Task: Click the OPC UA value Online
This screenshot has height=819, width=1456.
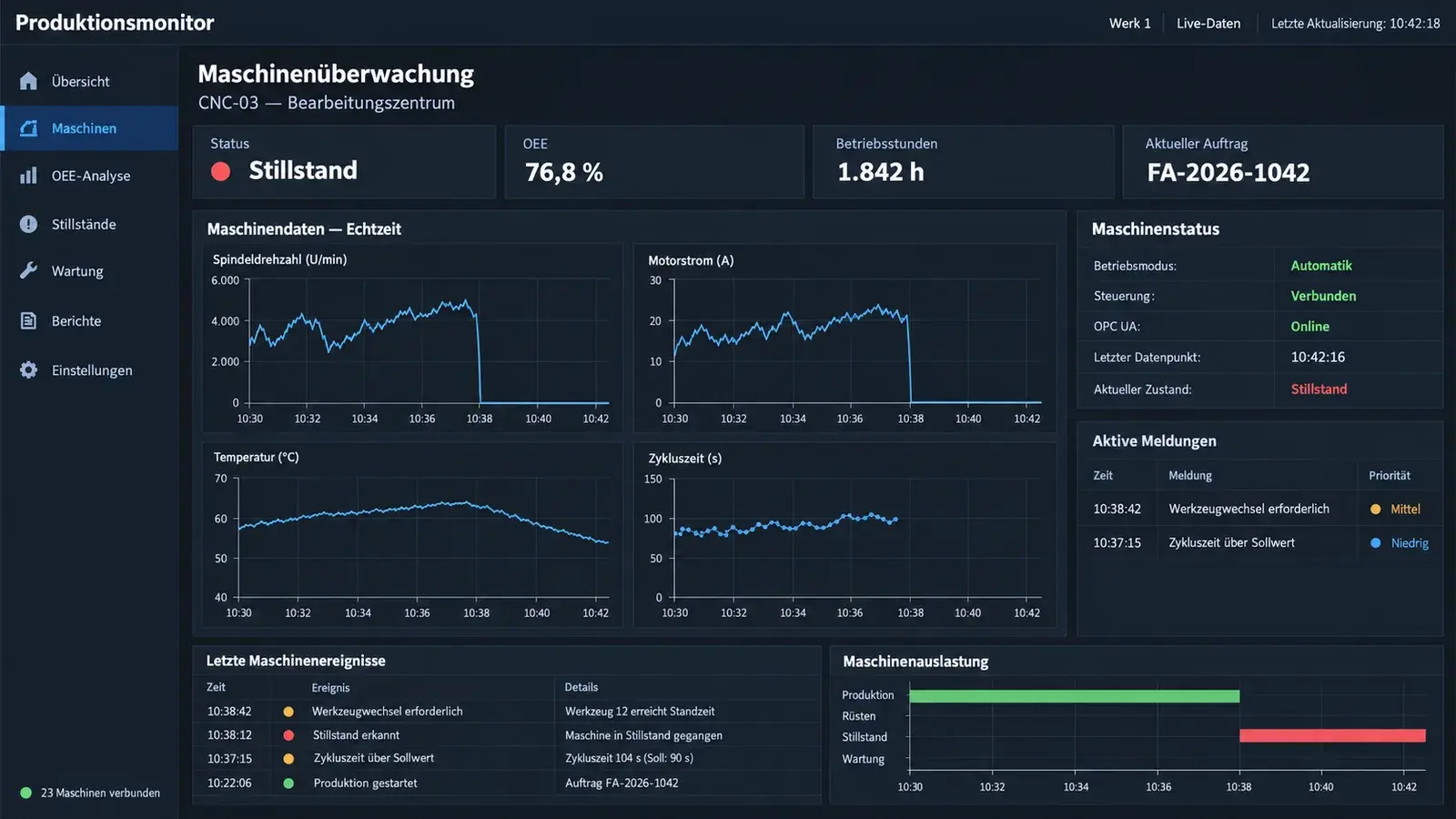Action: [x=1309, y=327]
